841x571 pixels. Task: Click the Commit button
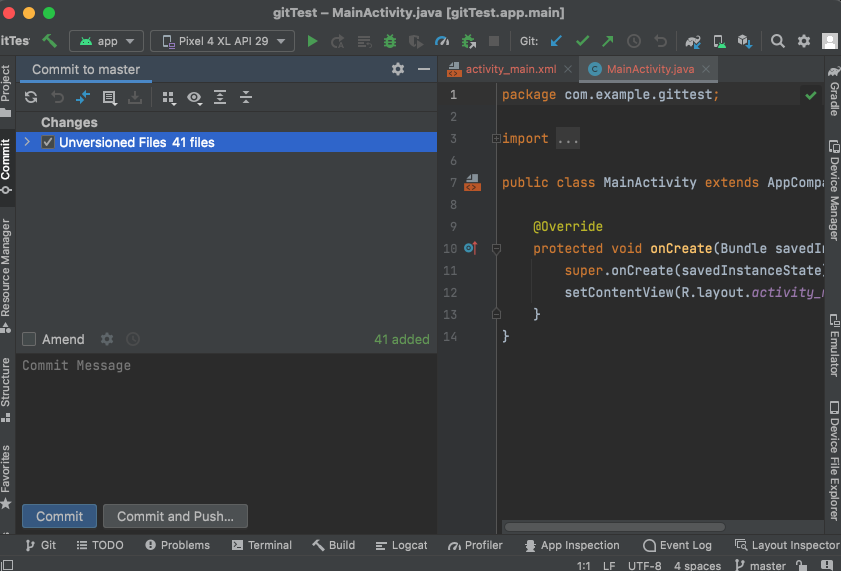point(59,516)
